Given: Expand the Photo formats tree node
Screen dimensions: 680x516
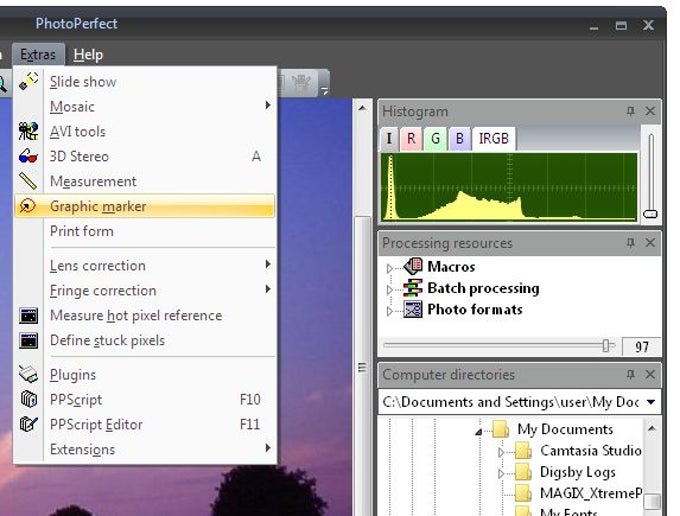Looking at the screenshot, I should click(x=389, y=311).
